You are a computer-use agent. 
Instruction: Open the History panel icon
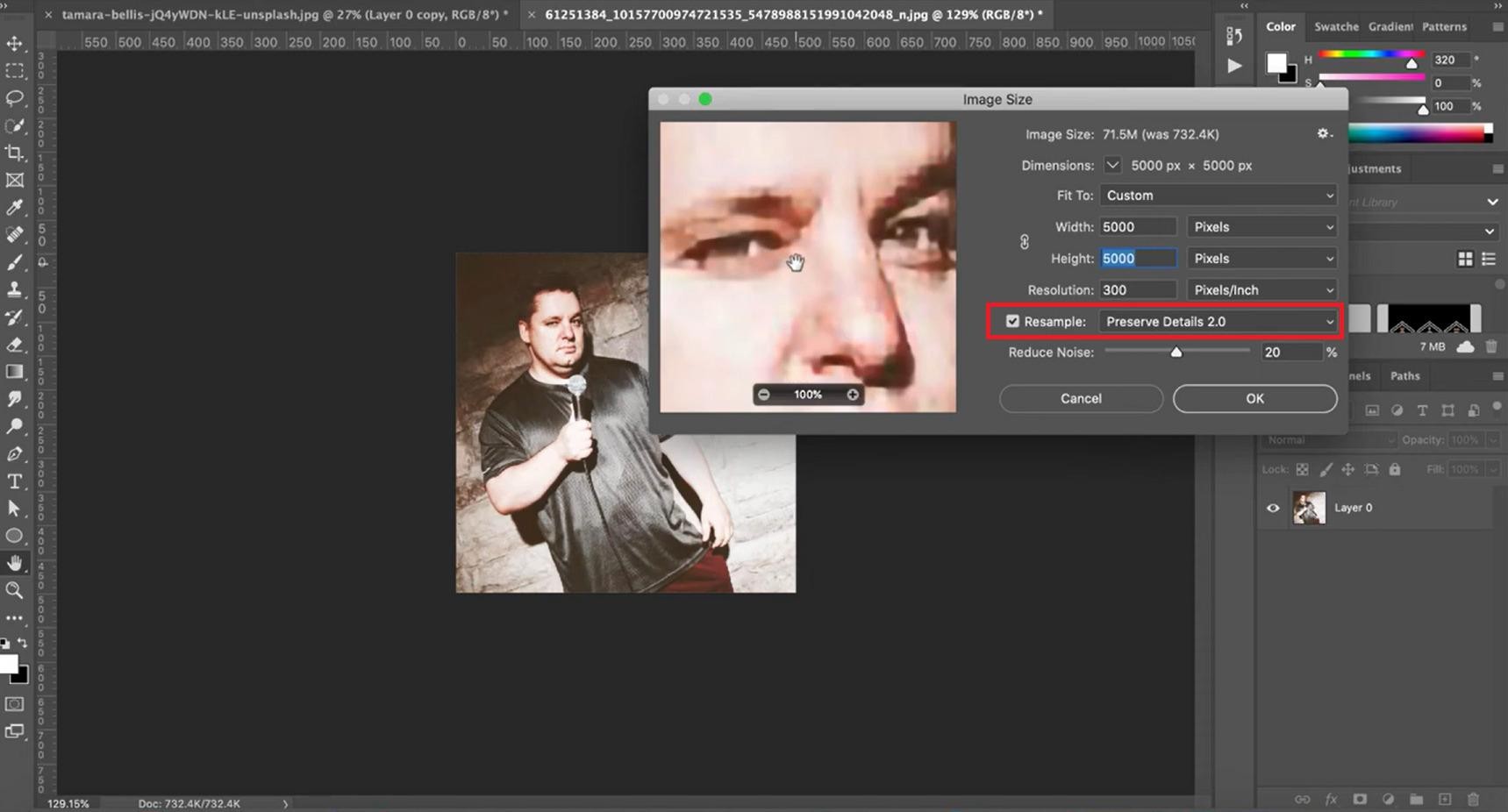tap(1234, 35)
